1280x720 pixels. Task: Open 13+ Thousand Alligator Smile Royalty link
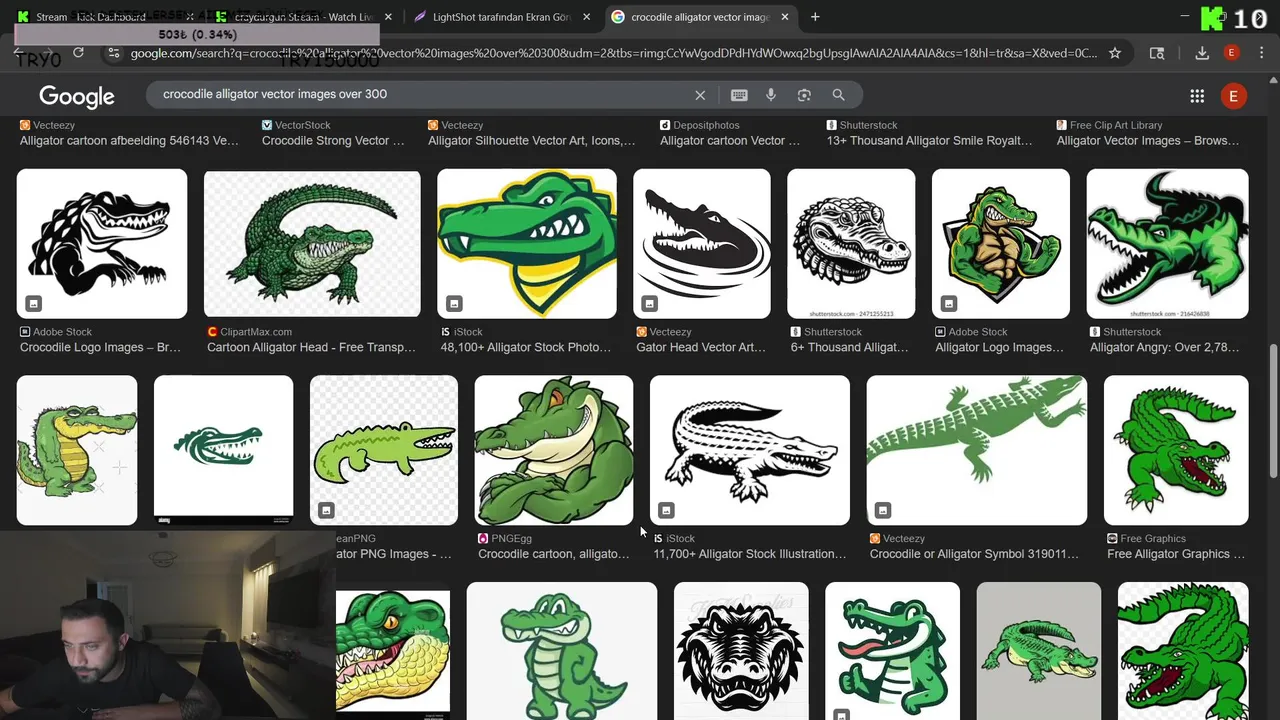click(x=929, y=141)
